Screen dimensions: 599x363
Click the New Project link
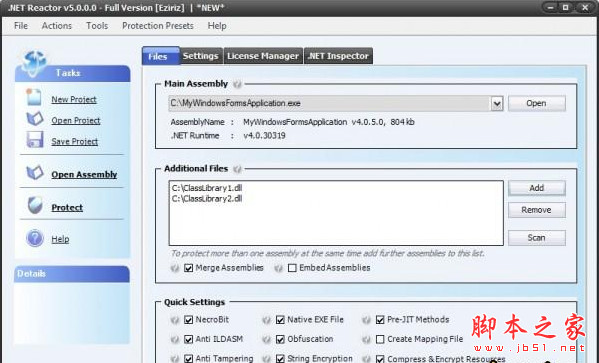(74, 99)
